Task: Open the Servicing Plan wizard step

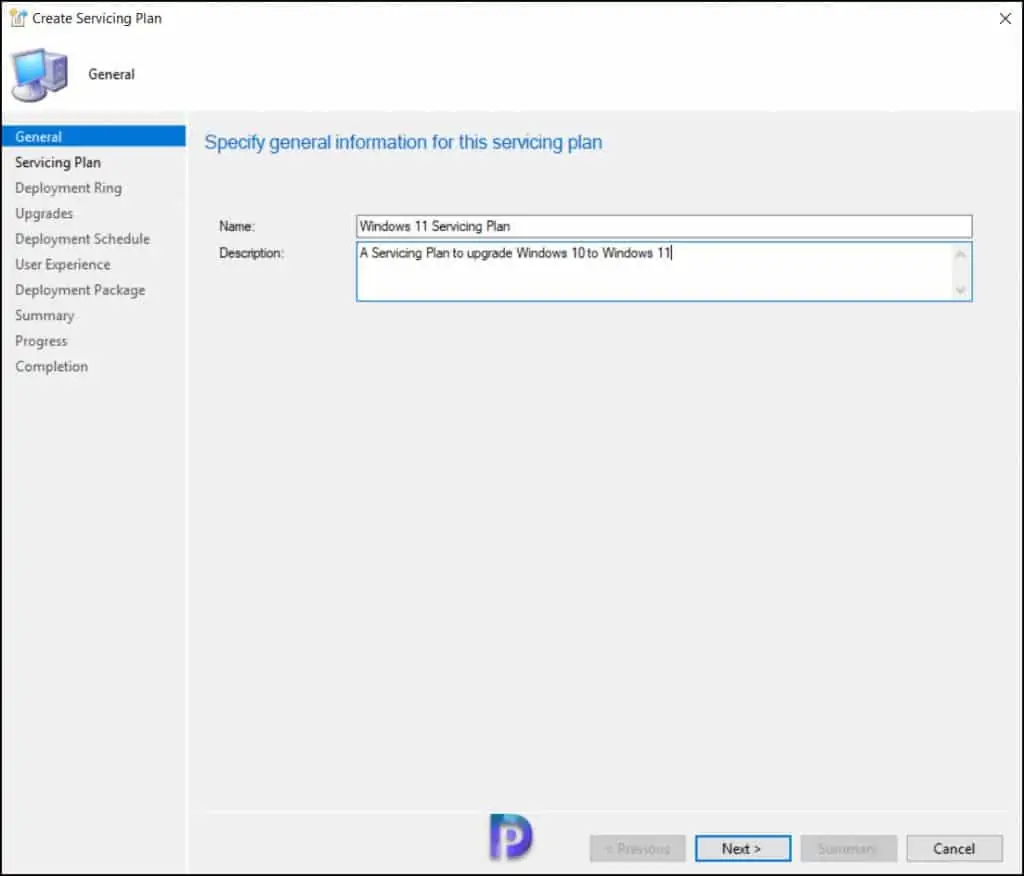Action: pos(57,162)
